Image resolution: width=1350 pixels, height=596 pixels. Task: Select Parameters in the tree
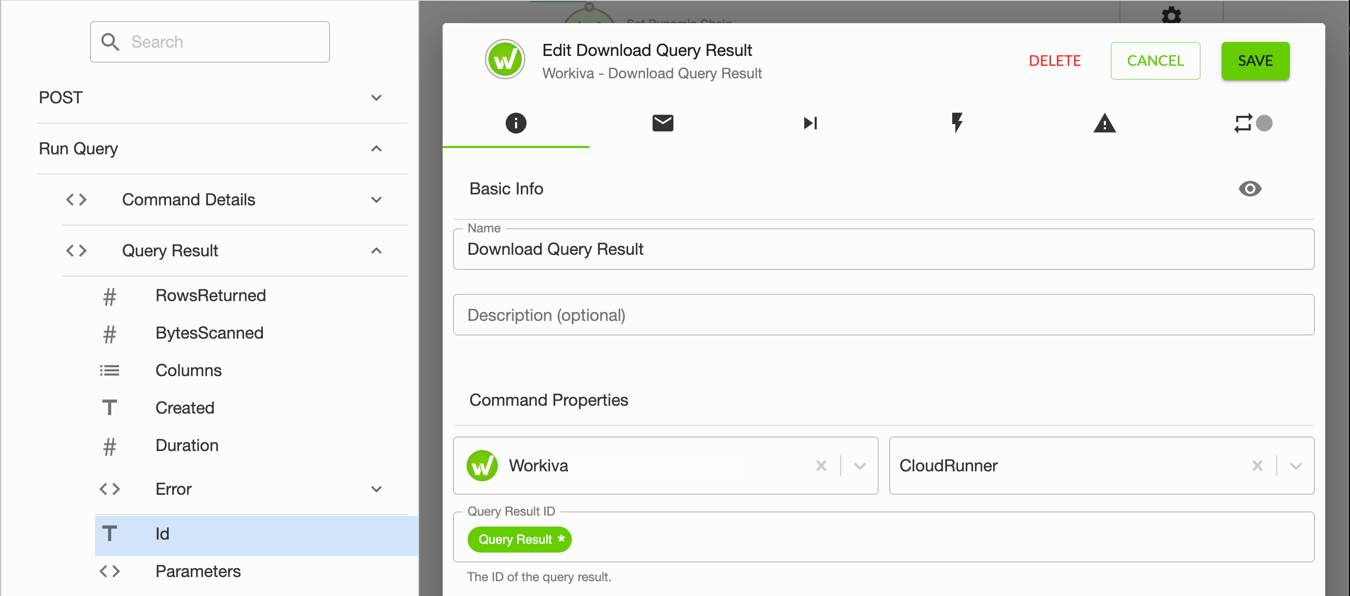198,572
